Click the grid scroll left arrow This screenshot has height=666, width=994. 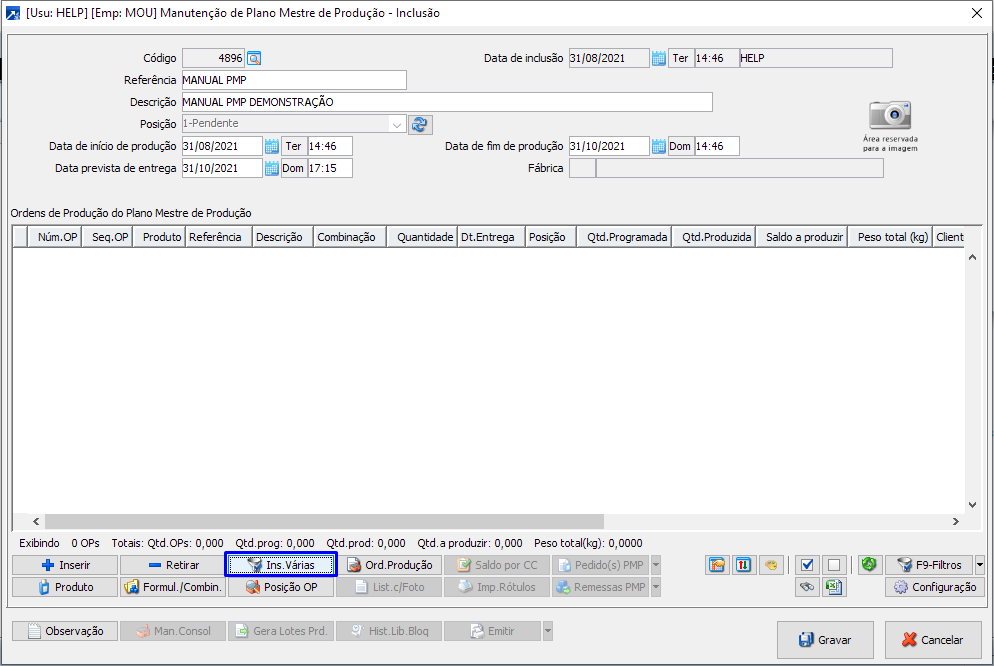pyautogui.click(x=36, y=522)
